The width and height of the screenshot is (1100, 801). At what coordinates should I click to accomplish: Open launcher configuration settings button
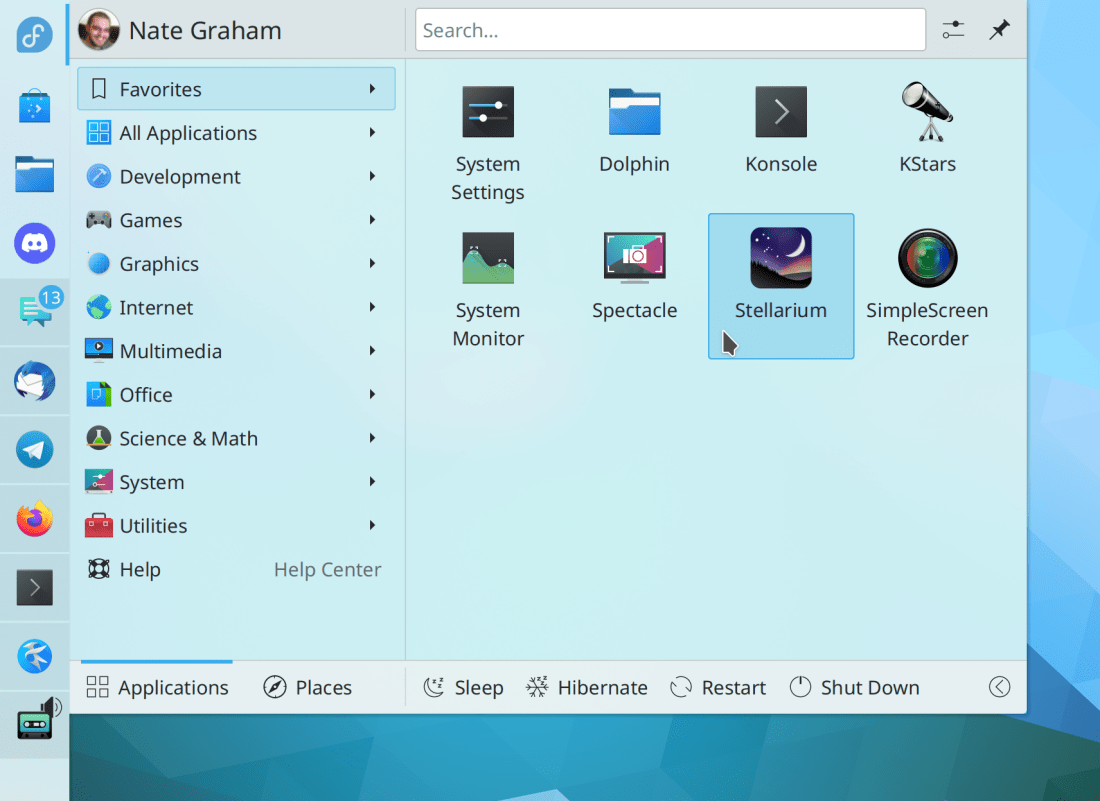[953, 30]
